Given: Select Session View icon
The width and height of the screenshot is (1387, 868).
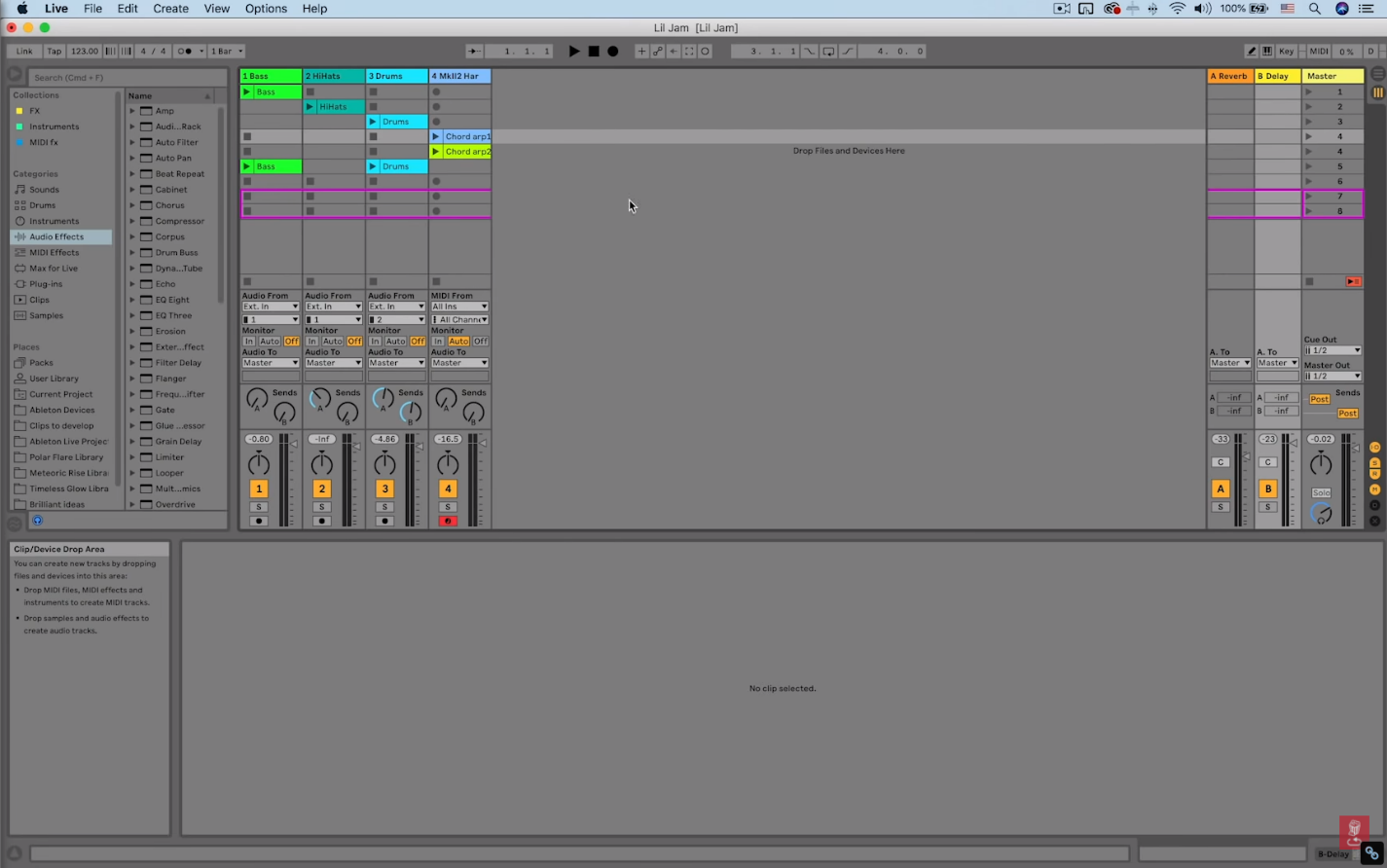Looking at the screenshot, I should point(1378,92).
